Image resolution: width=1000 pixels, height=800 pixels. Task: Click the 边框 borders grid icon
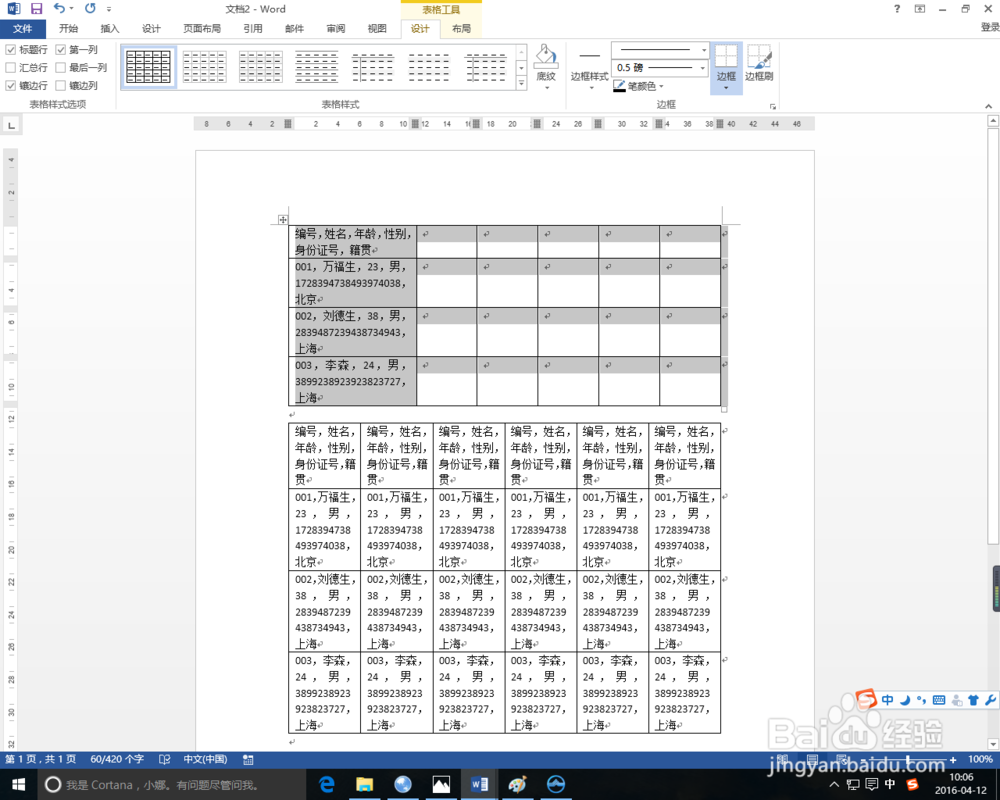726,56
